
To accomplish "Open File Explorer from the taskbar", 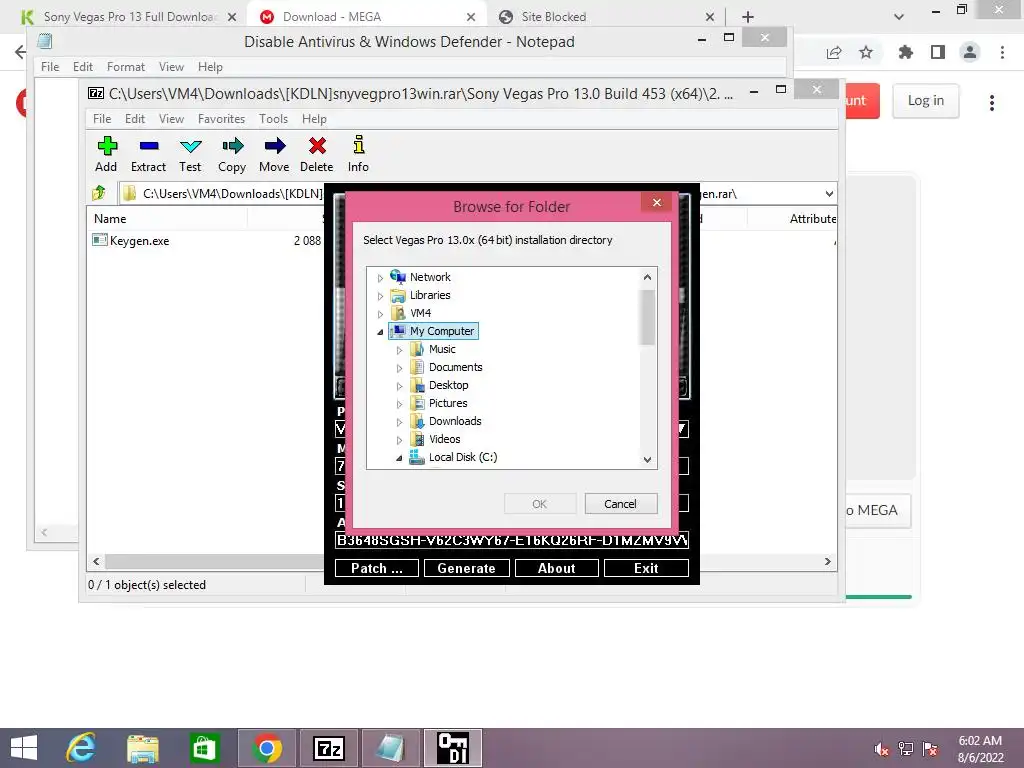I will [143, 748].
